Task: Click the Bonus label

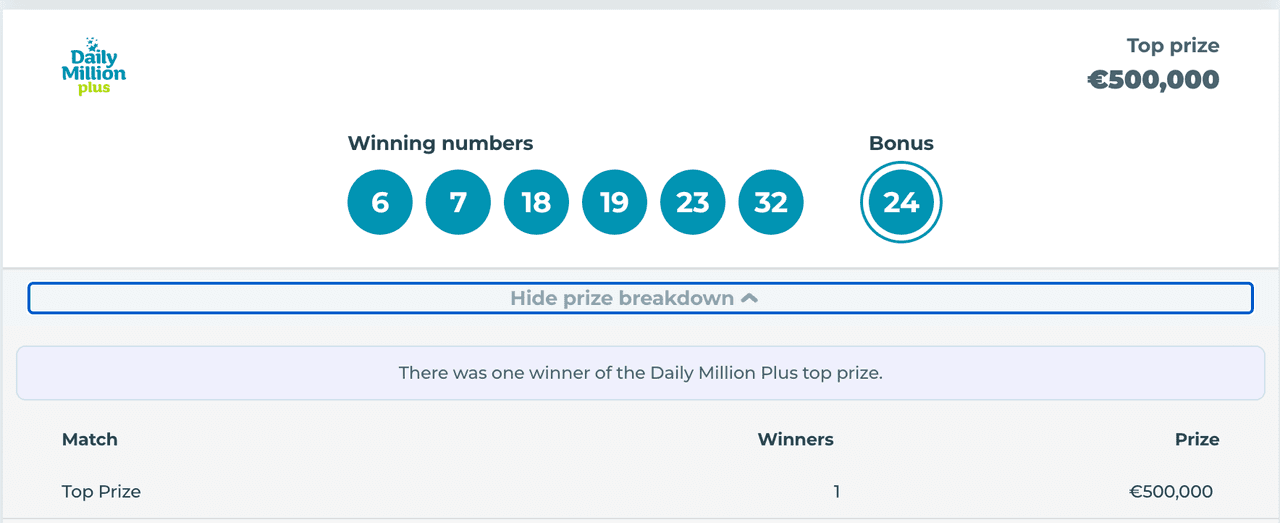Action: coord(901,143)
